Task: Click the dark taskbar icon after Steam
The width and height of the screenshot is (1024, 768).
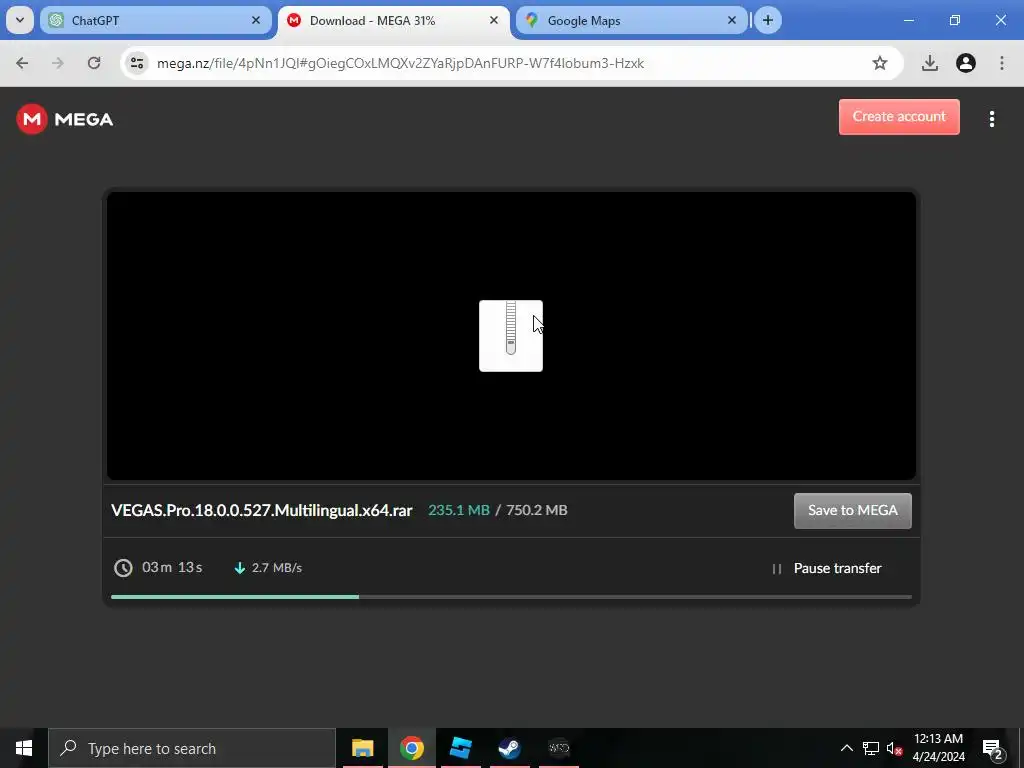Action: (559, 748)
